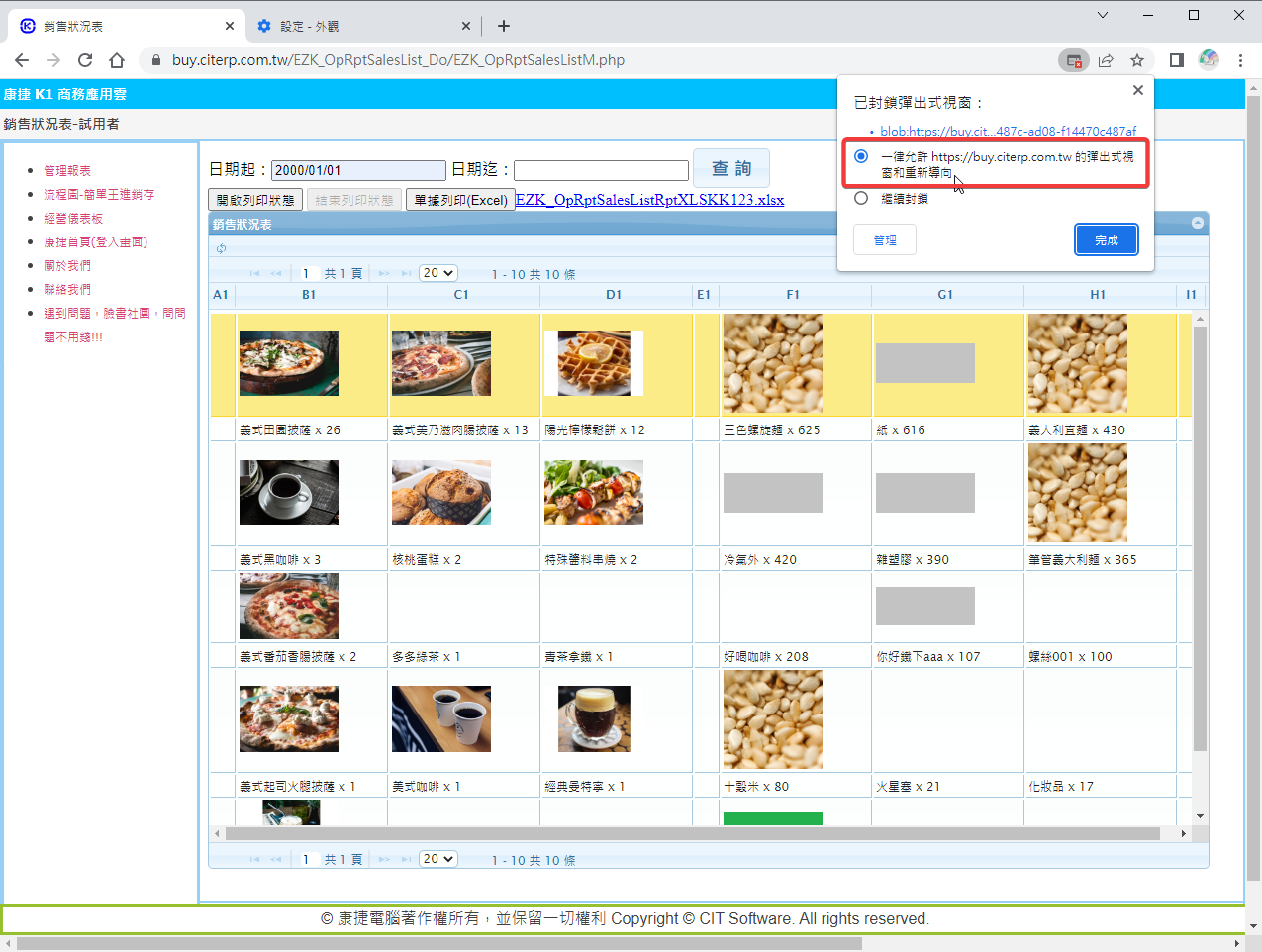Viewport: 1262px width, 952px height.
Task: Open the top rows-per-page dropdown showing 20
Action: (437, 273)
